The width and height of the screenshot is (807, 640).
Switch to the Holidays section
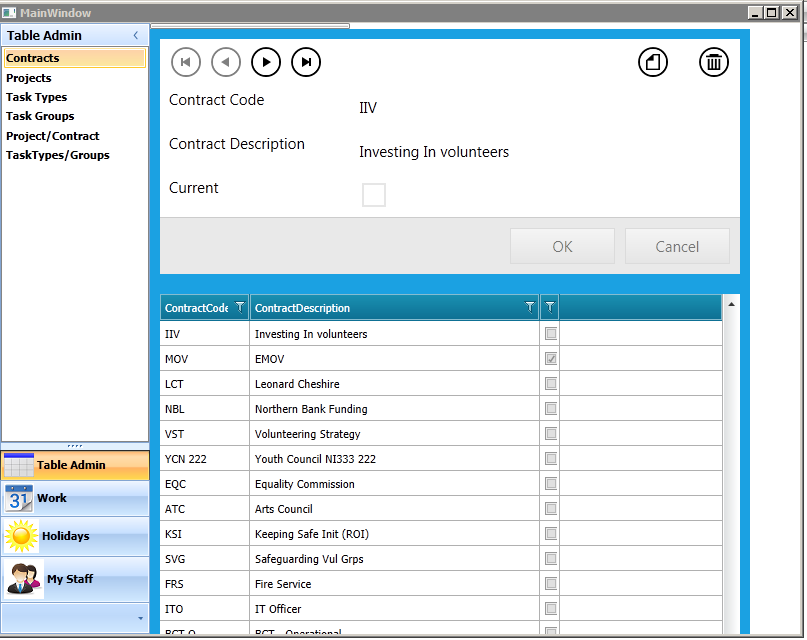click(x=75, y=536)
